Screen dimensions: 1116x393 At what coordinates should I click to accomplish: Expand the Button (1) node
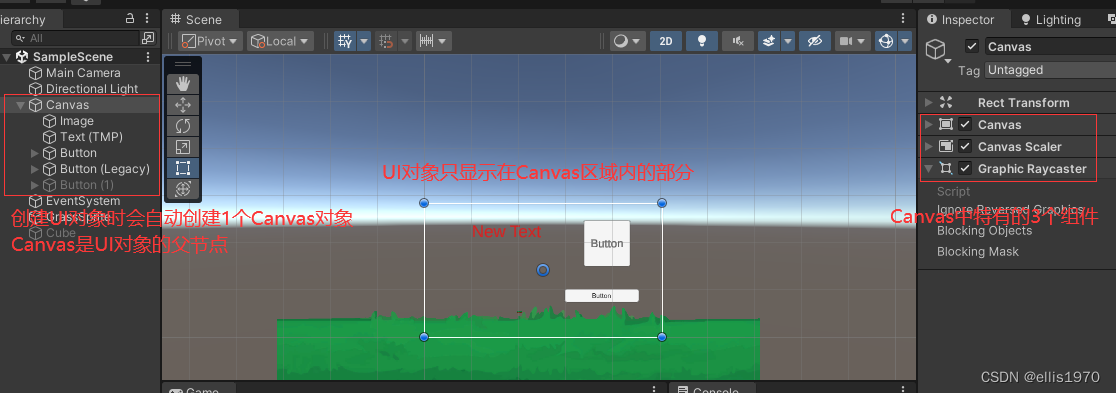[35, 185]
